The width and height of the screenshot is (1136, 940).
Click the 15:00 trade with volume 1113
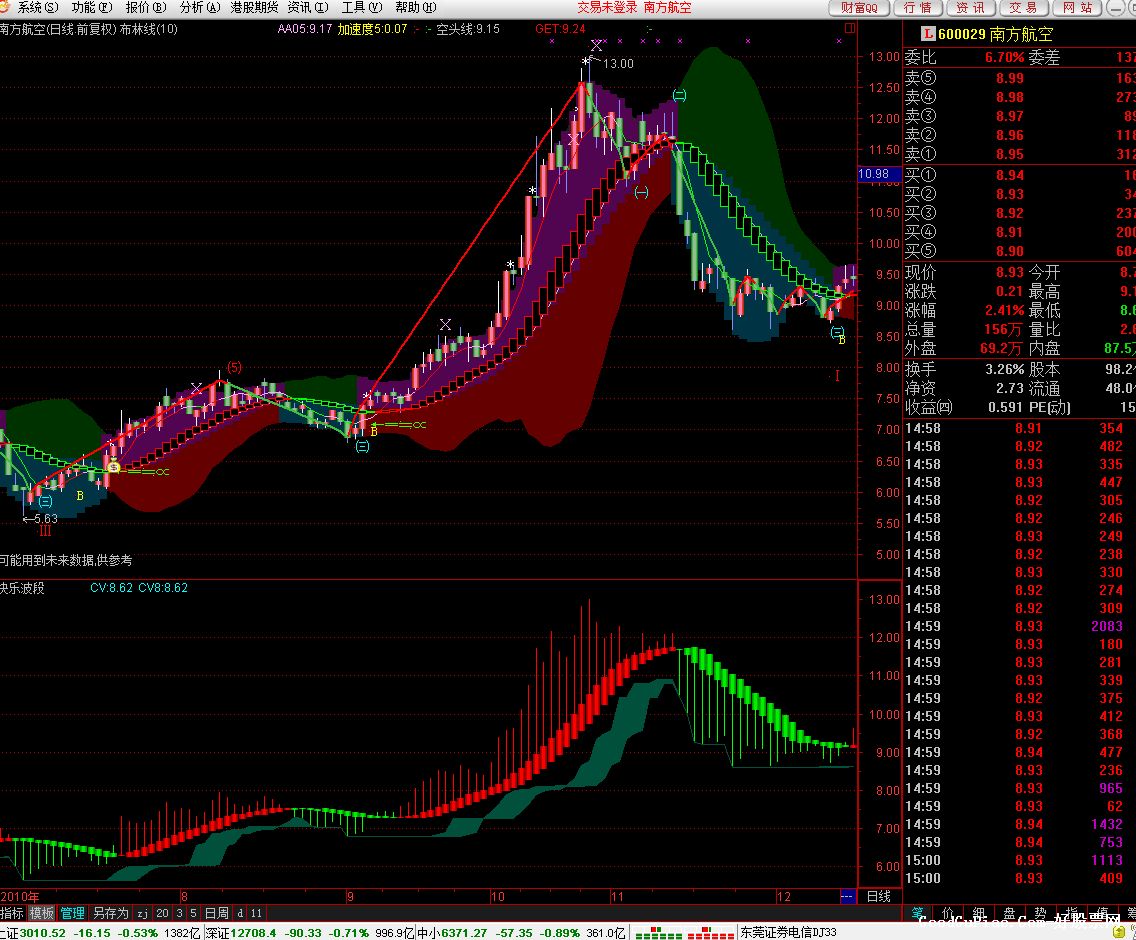[x=1019, y=860]
